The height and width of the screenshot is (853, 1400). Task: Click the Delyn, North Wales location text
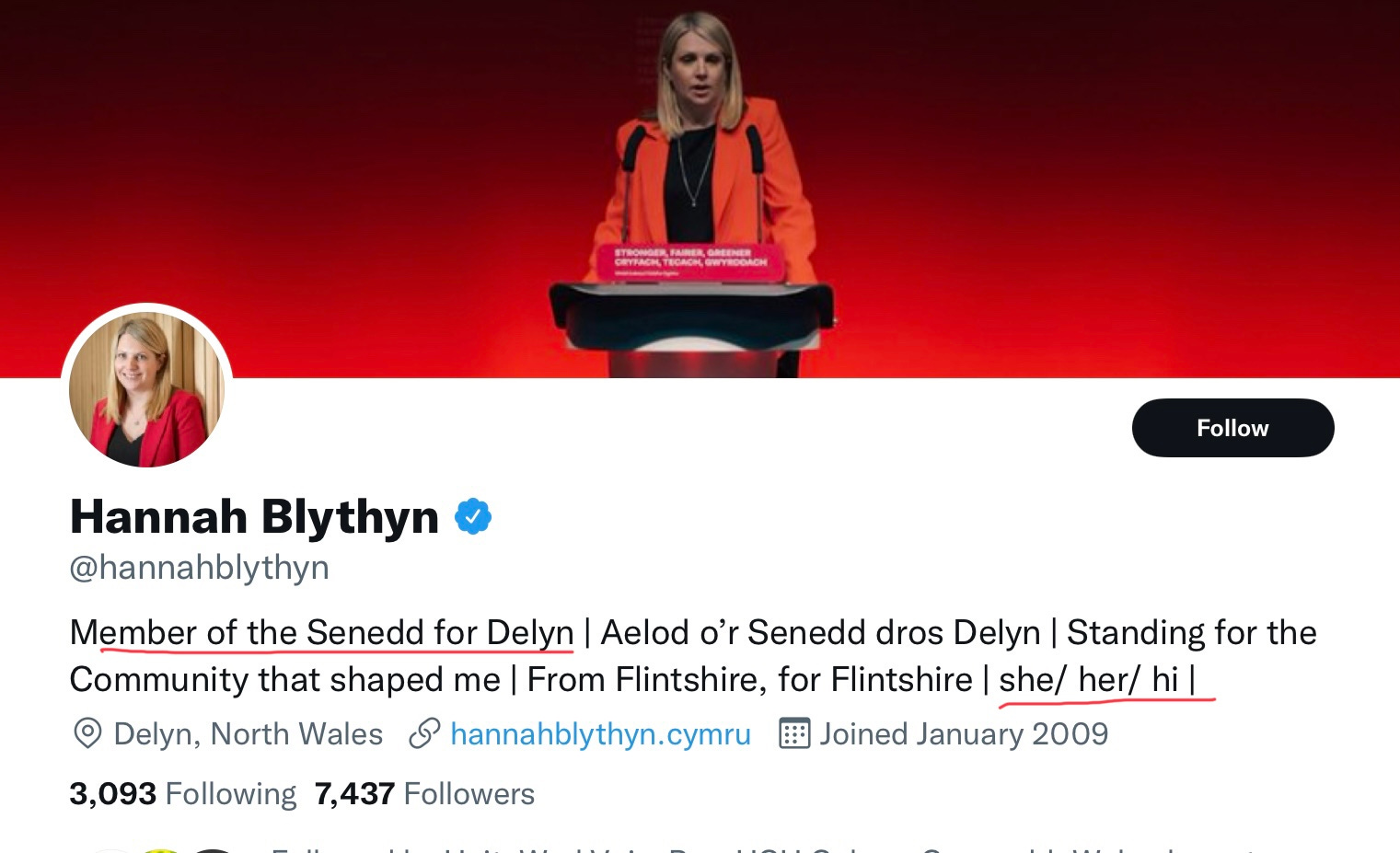coord(248,733)
